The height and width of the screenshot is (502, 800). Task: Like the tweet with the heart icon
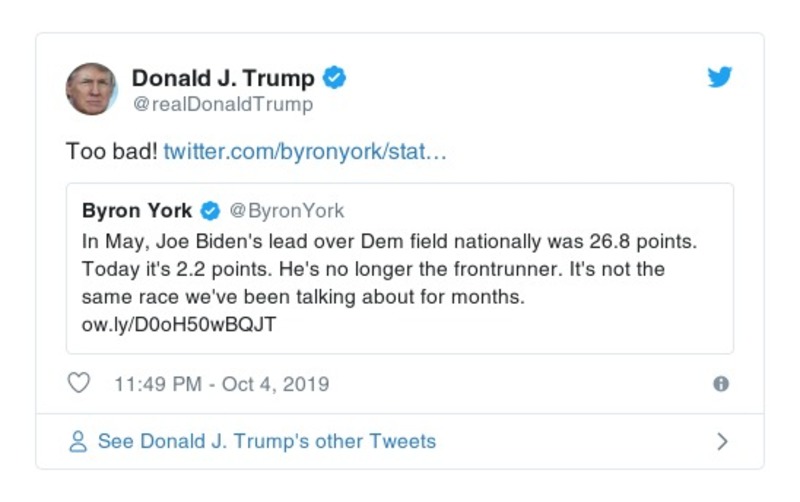pyautogui.click(x=78, y=384)
